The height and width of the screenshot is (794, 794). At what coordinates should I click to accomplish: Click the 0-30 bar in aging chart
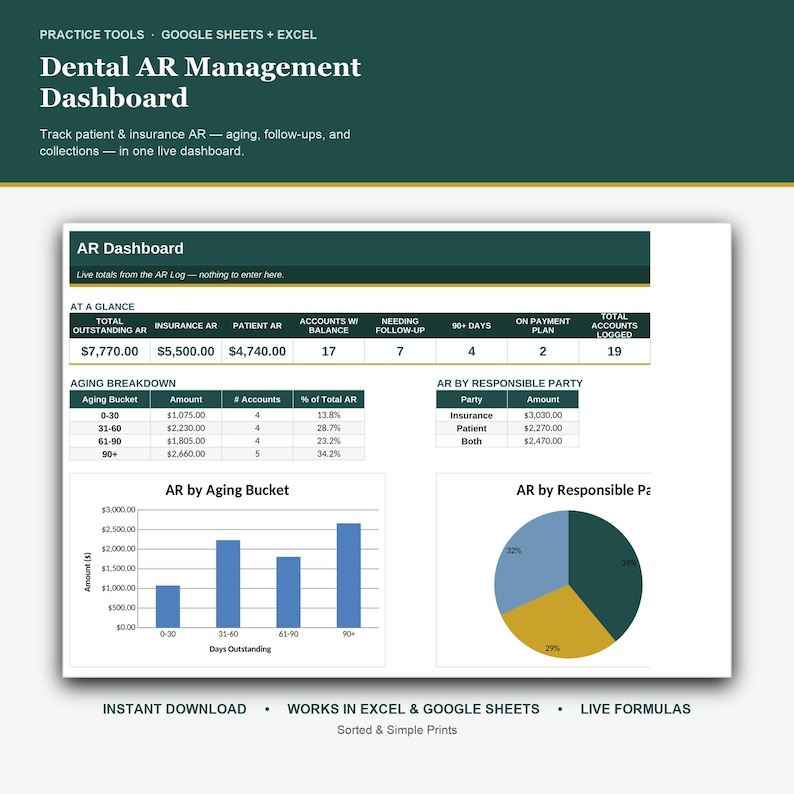click(168, 606)
